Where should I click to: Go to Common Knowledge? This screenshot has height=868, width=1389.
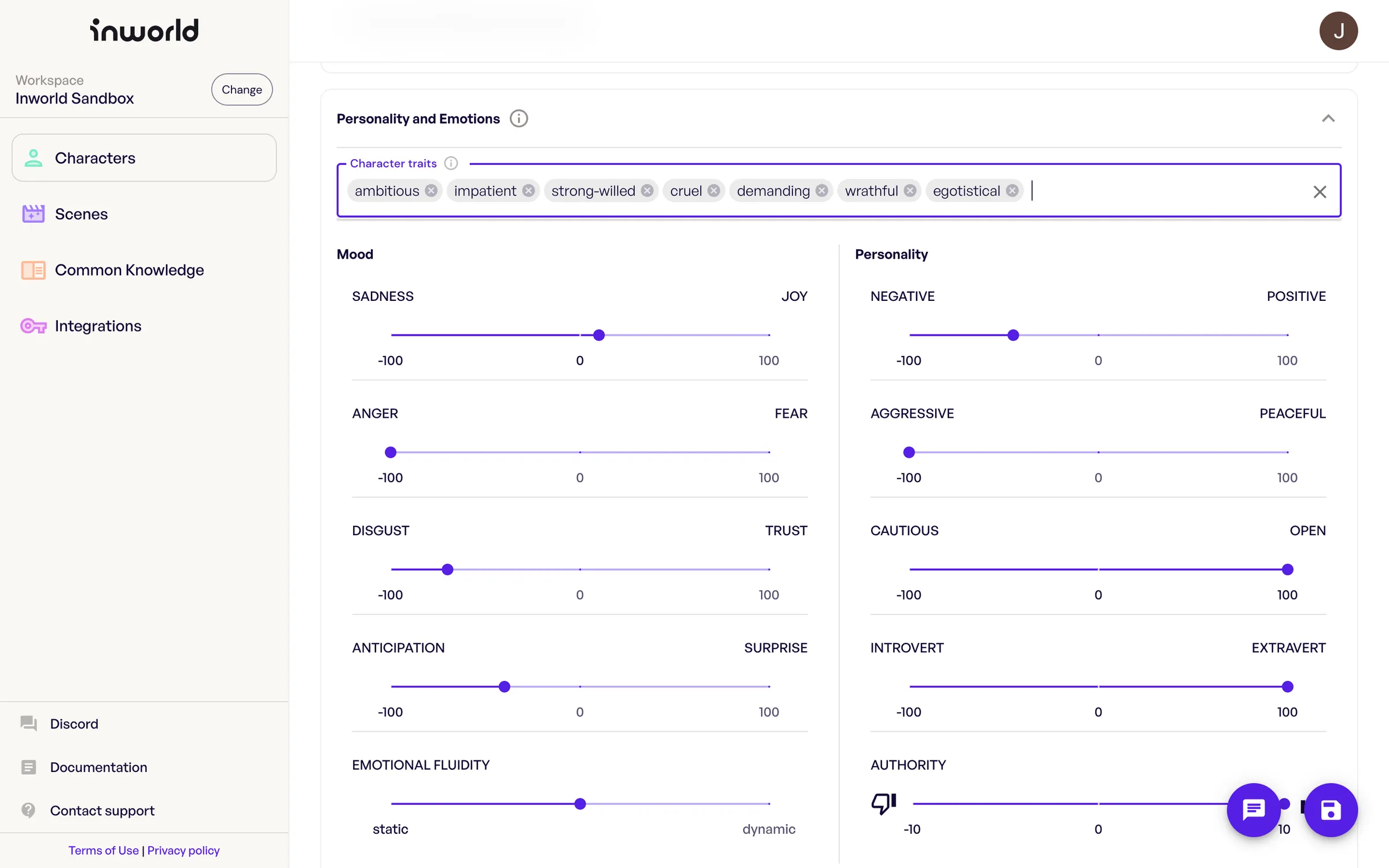(x=129, y=270)
